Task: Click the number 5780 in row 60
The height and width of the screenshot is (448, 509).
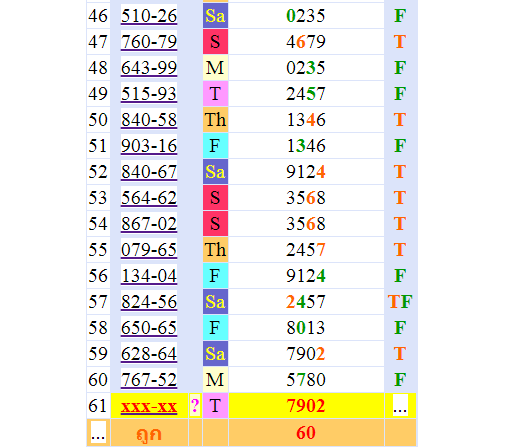Action: 306,380
